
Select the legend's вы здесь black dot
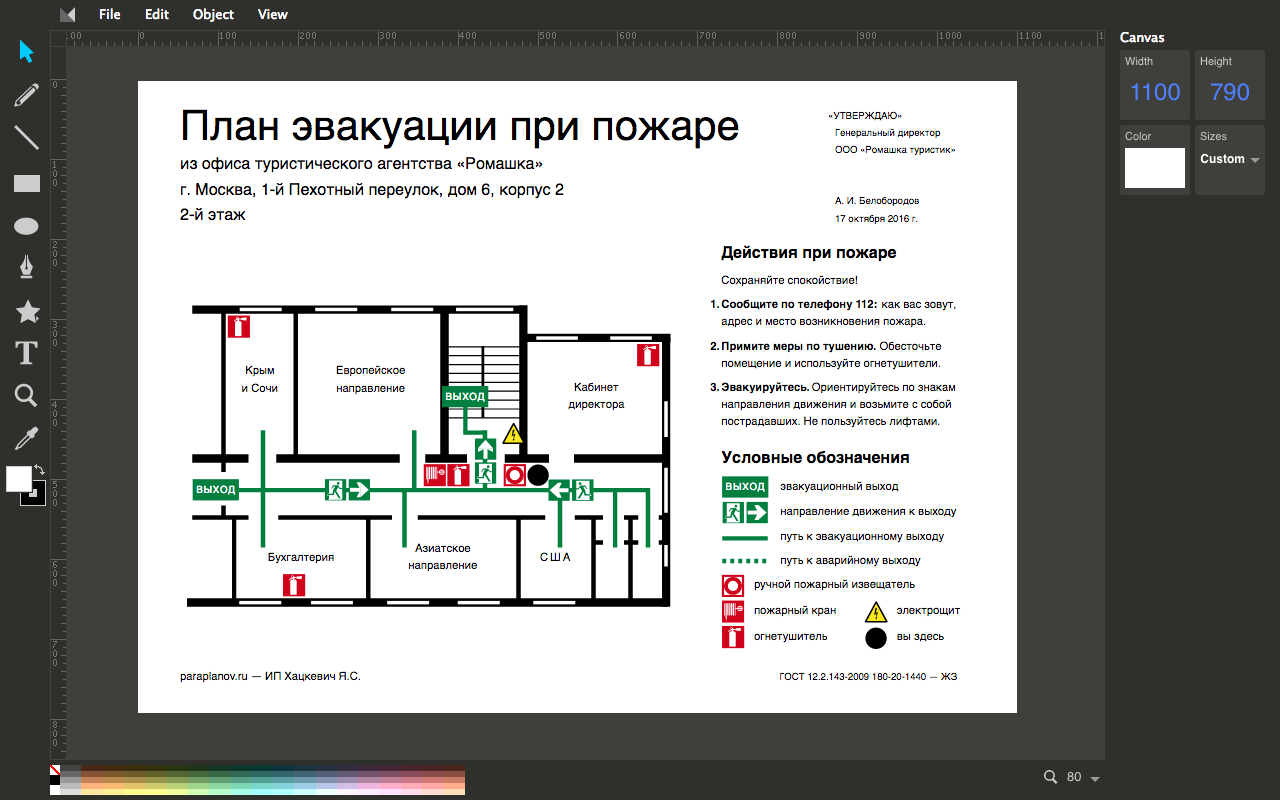(x=876, y=637)
